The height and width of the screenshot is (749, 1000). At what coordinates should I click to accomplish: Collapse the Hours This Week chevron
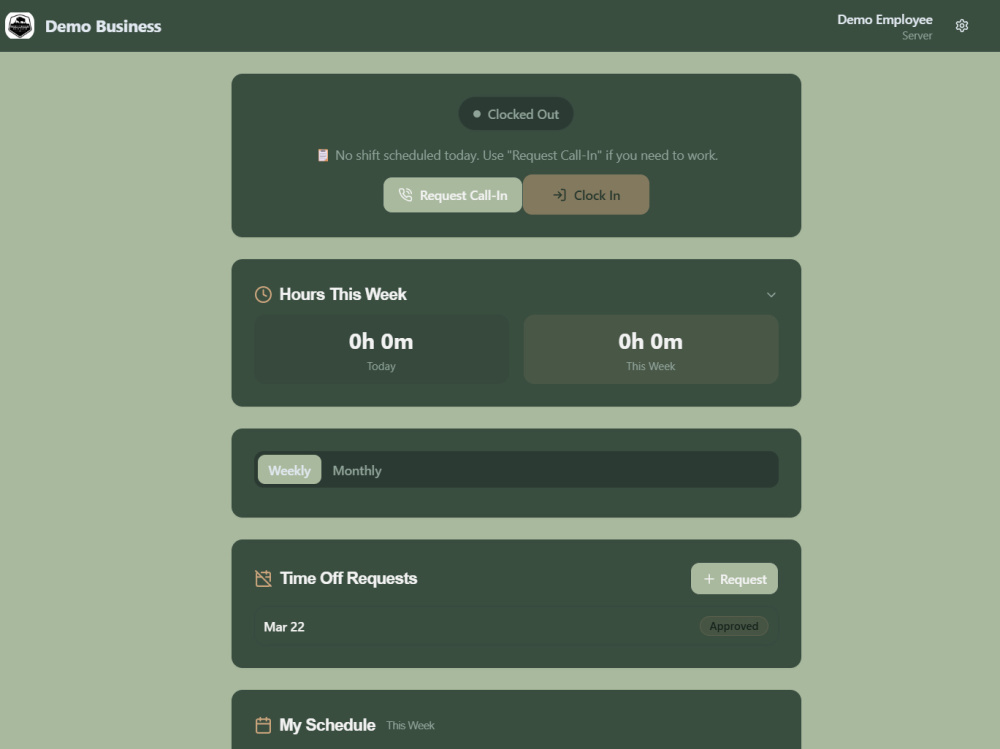click(x=771, y=295)
